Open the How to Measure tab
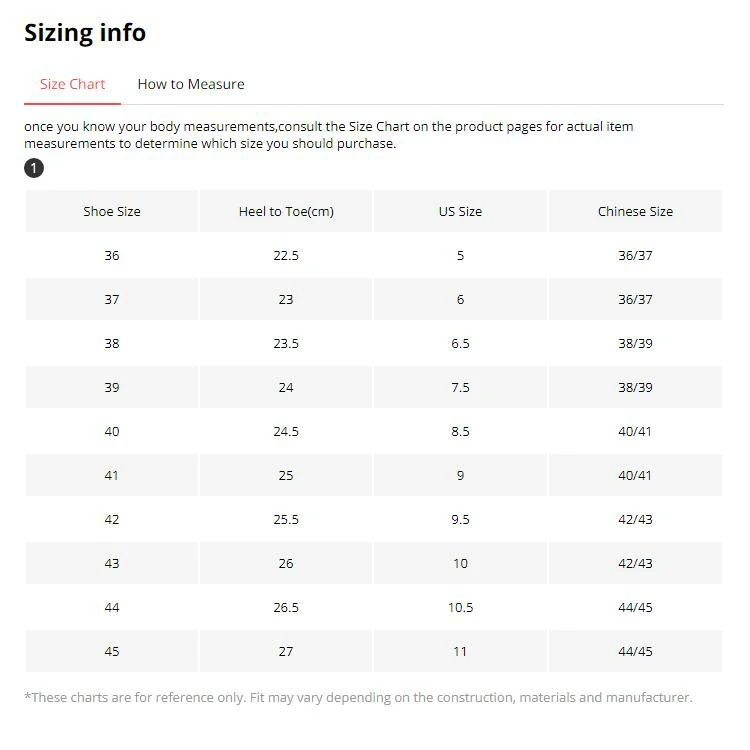The height and width of the screenshot is (750, 750). 190,84
